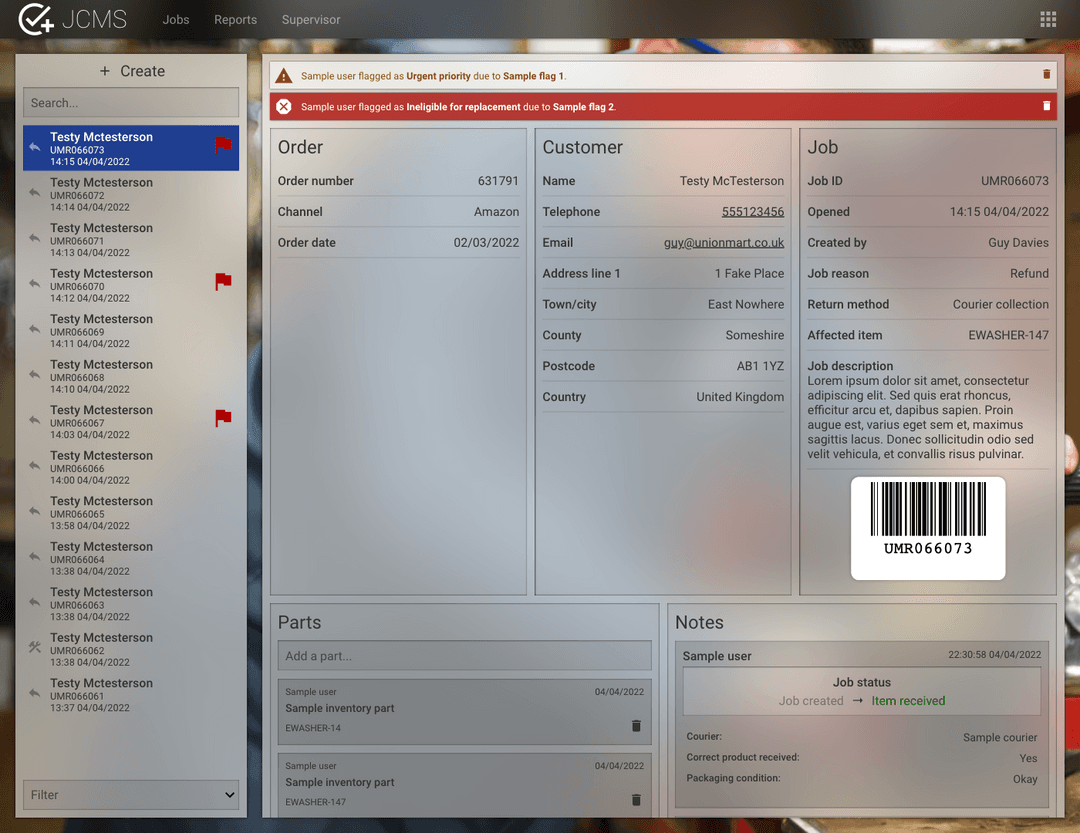Viewport: 1080px width, 833px height.
Task: Click the note timestamp 22:30:58 04/04/2022
Action: point(994,655)
